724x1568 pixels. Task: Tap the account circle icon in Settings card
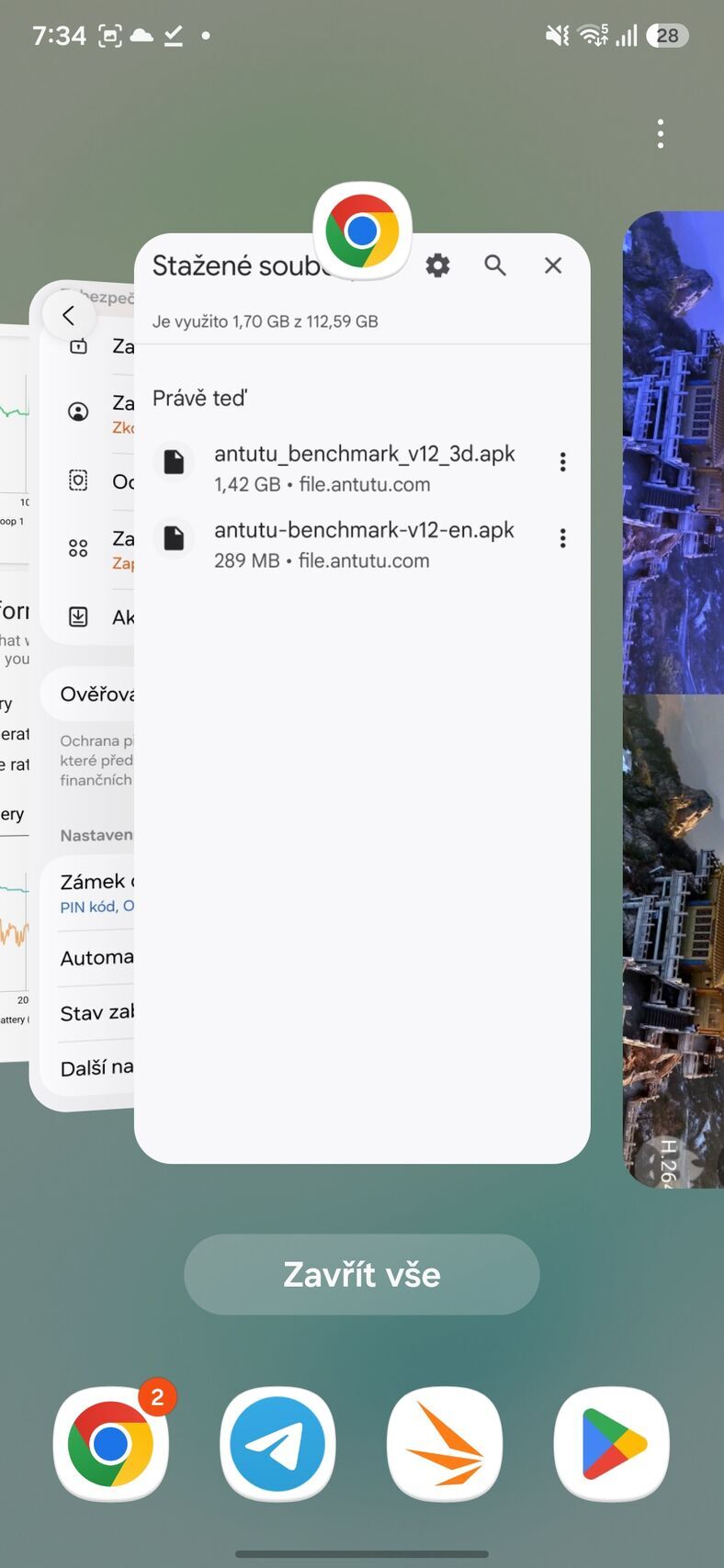click(x=79, y=412)
